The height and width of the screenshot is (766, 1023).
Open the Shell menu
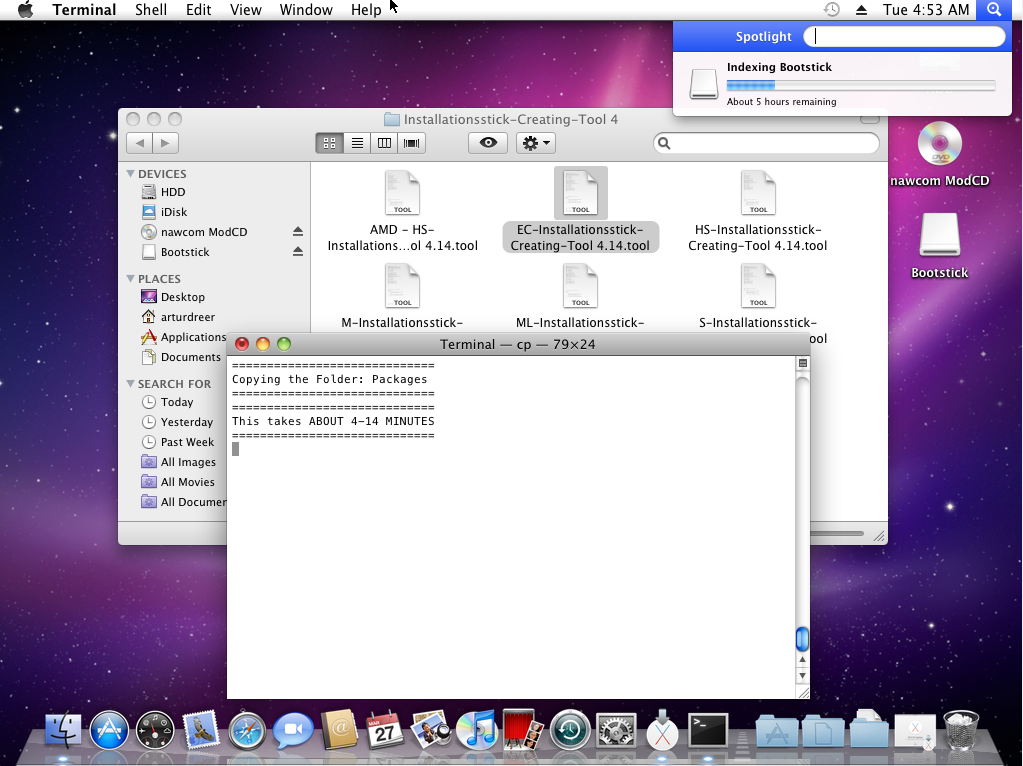pyautogui.click(x=151, y=10)
